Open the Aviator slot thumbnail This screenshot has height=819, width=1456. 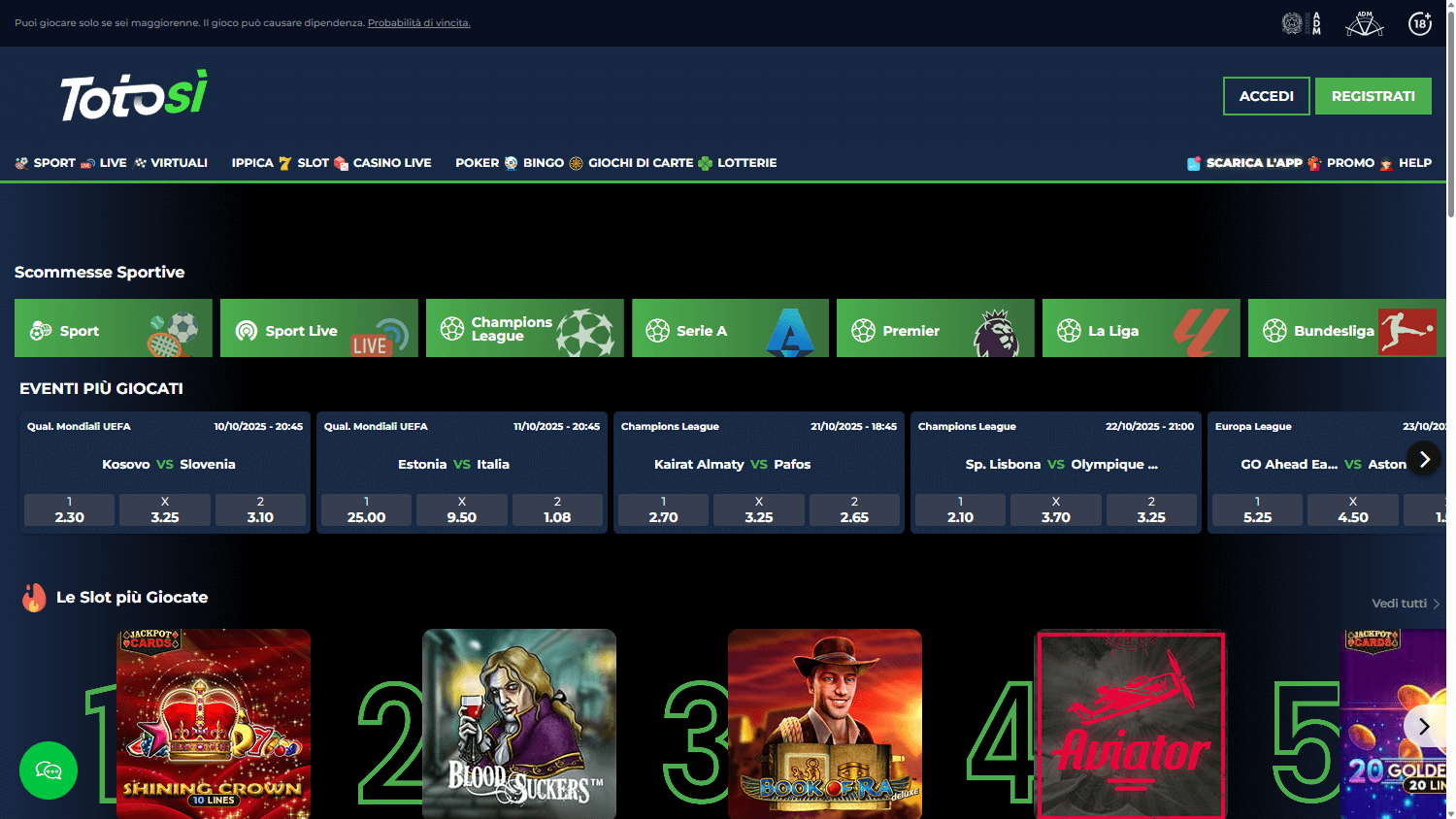click(1130, 724)
